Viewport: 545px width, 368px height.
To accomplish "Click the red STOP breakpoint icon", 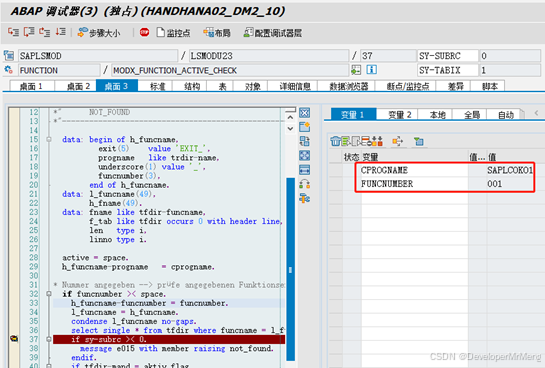I will point(144,33).
